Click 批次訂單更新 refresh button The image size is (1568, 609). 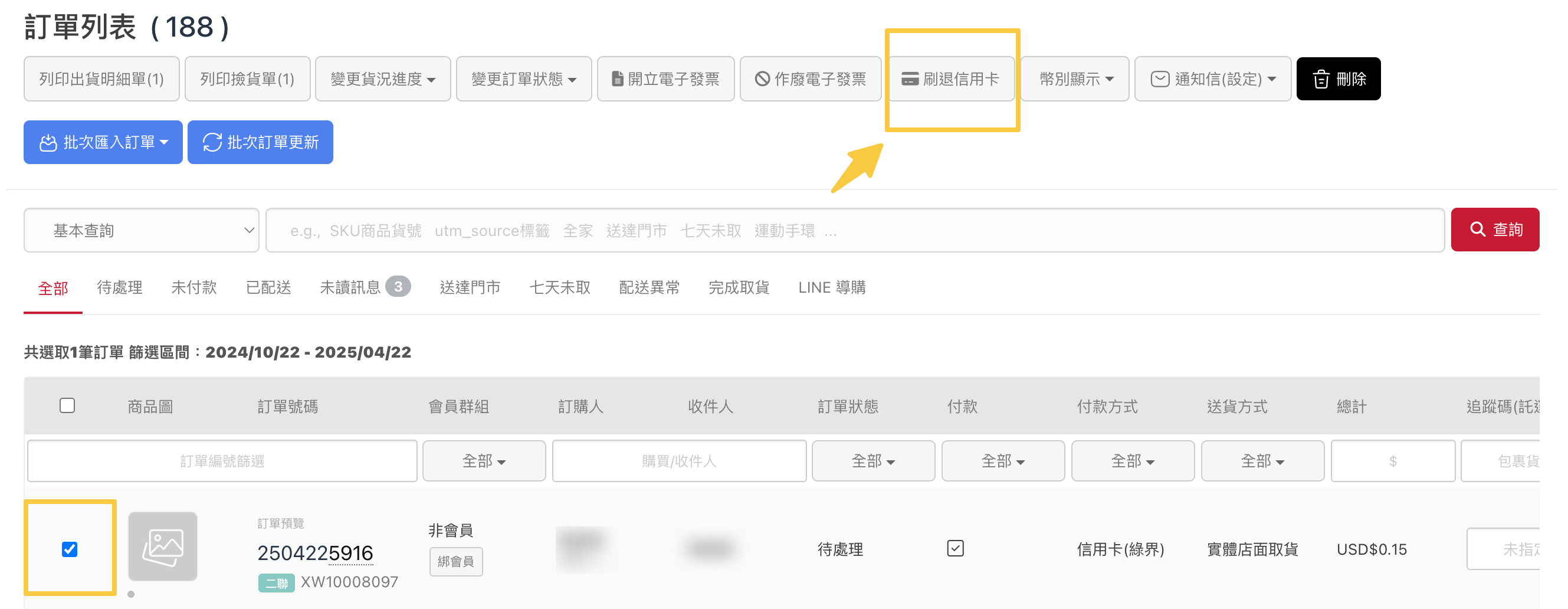(x=260, y=142)
